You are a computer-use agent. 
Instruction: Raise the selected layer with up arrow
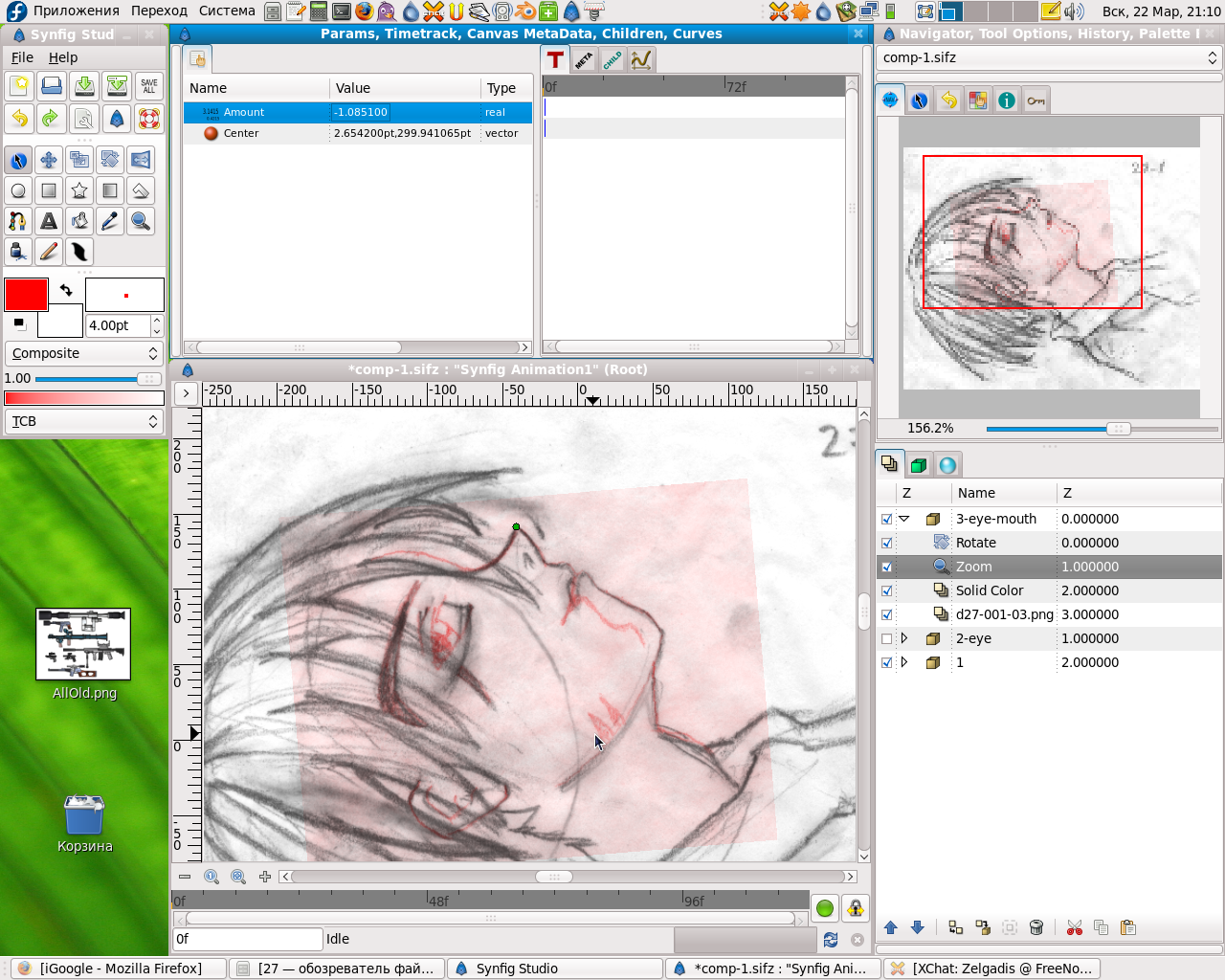(891, 927)
